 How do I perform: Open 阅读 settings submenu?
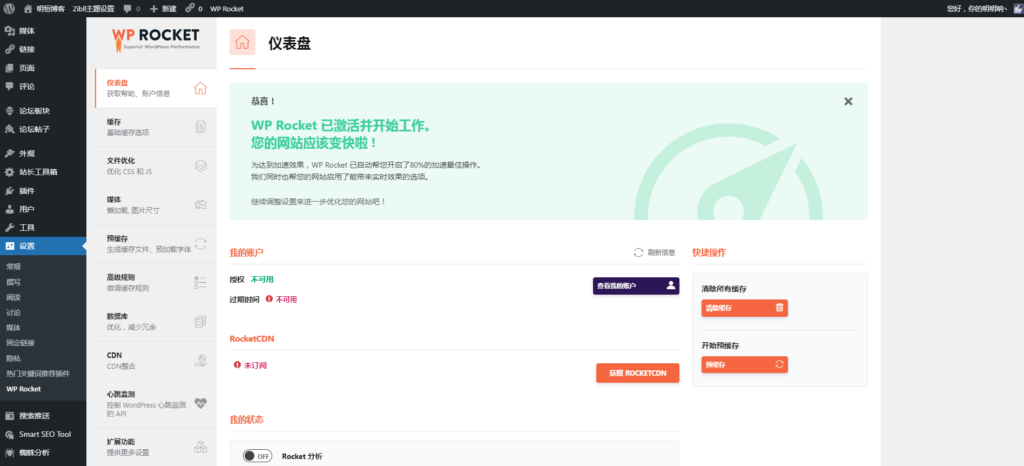14,297
